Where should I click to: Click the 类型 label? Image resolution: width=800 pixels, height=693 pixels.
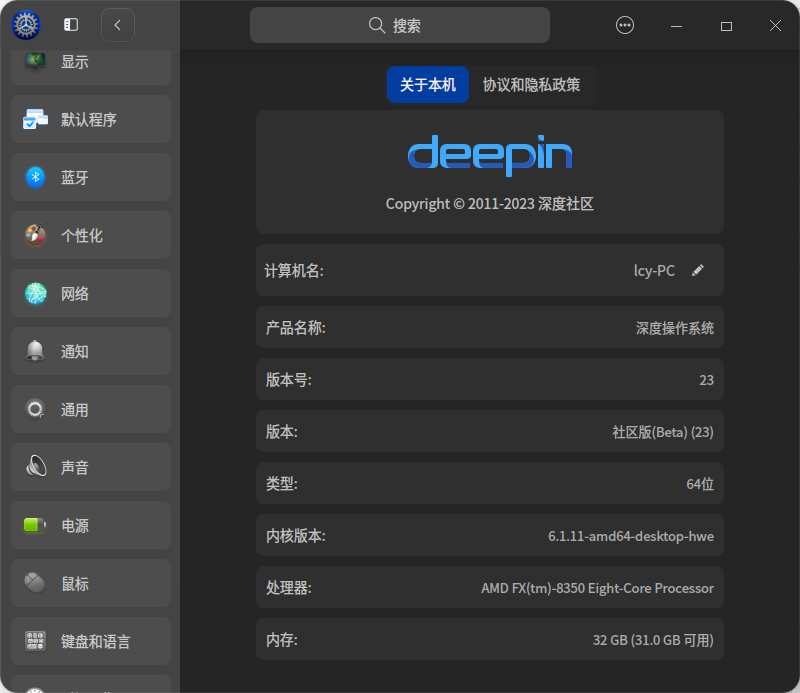(282, 483)
